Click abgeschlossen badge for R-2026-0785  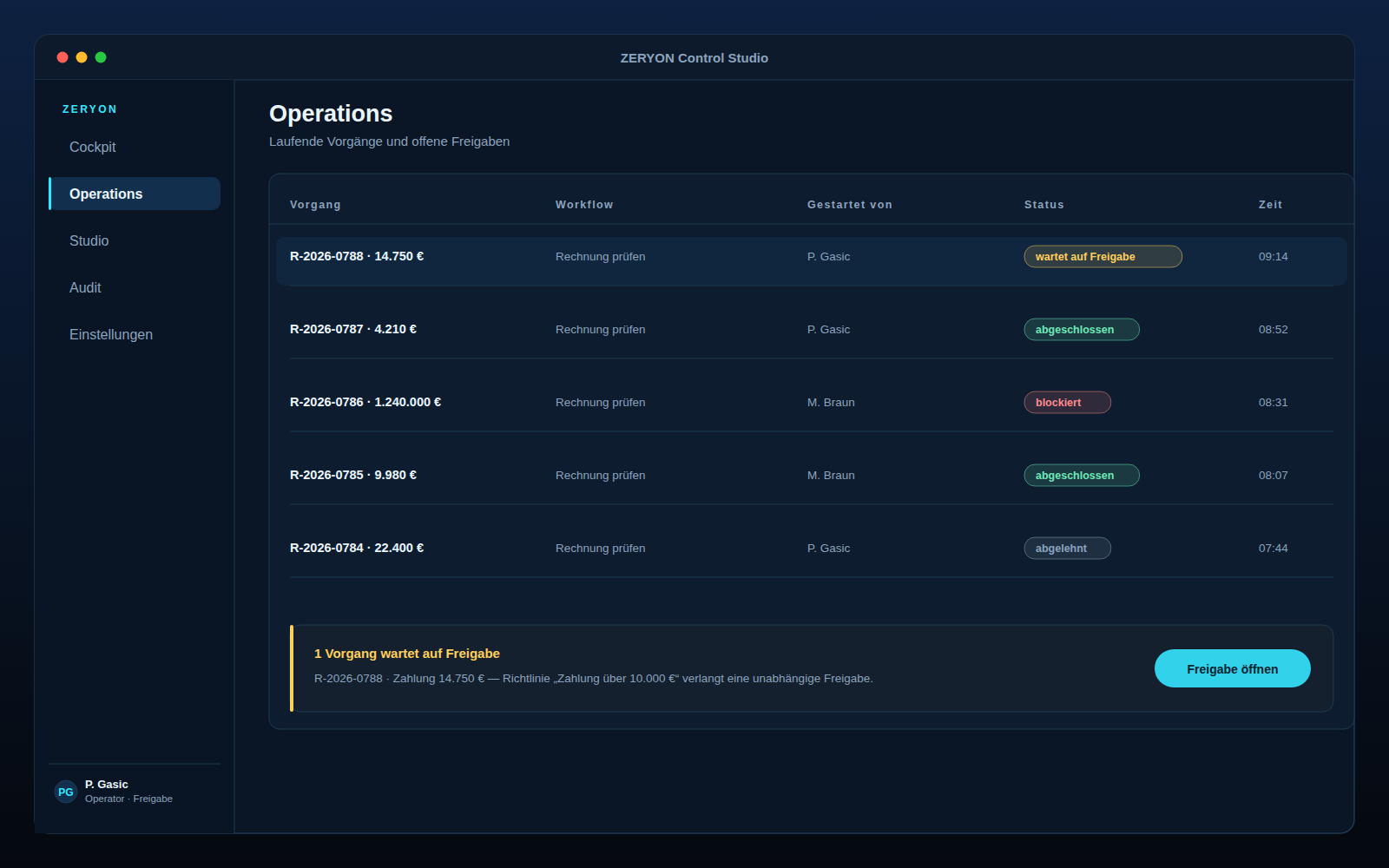coord(1082,476)
